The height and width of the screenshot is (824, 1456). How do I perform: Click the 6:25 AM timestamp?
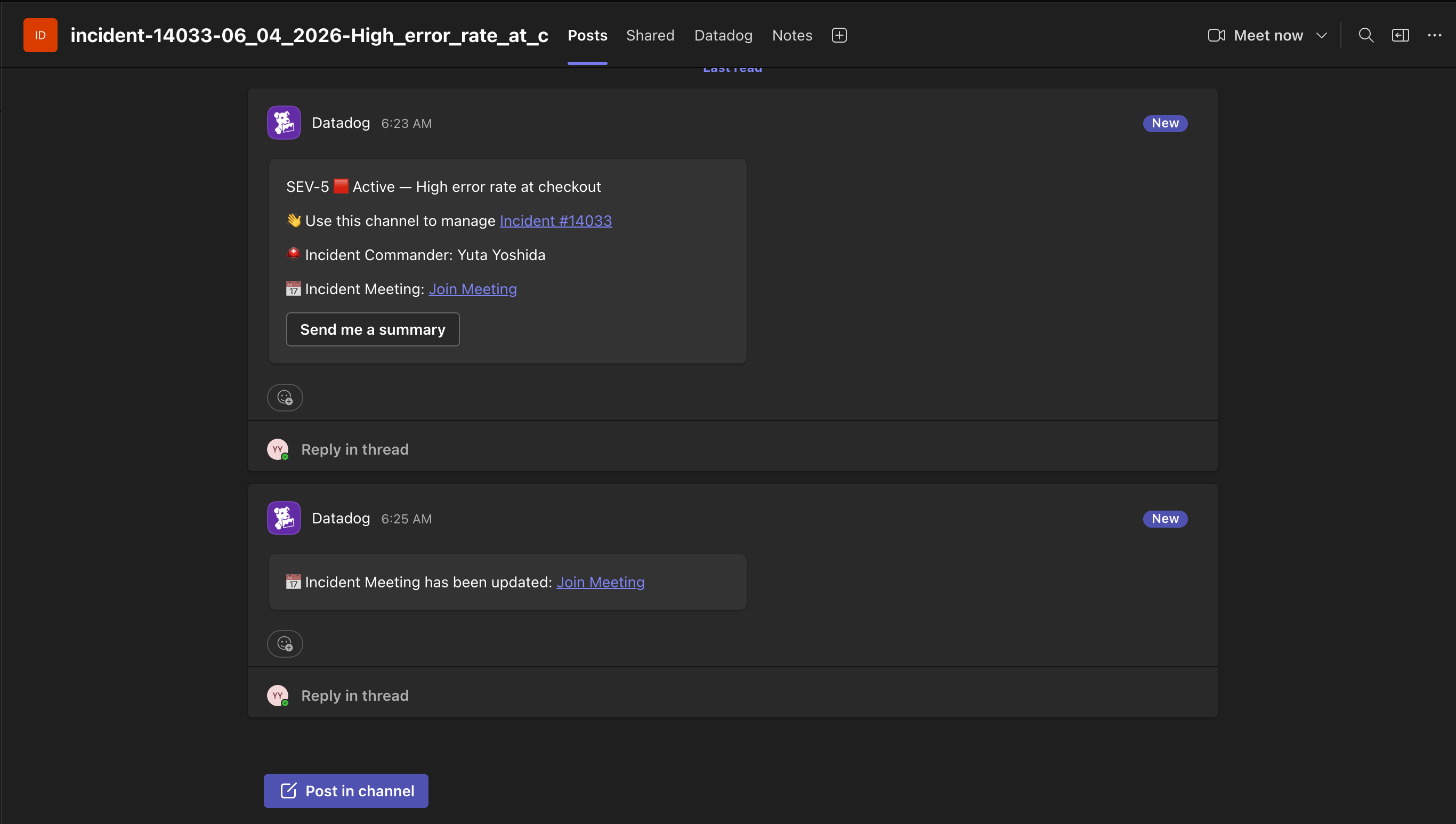click(x=406, y=519)
